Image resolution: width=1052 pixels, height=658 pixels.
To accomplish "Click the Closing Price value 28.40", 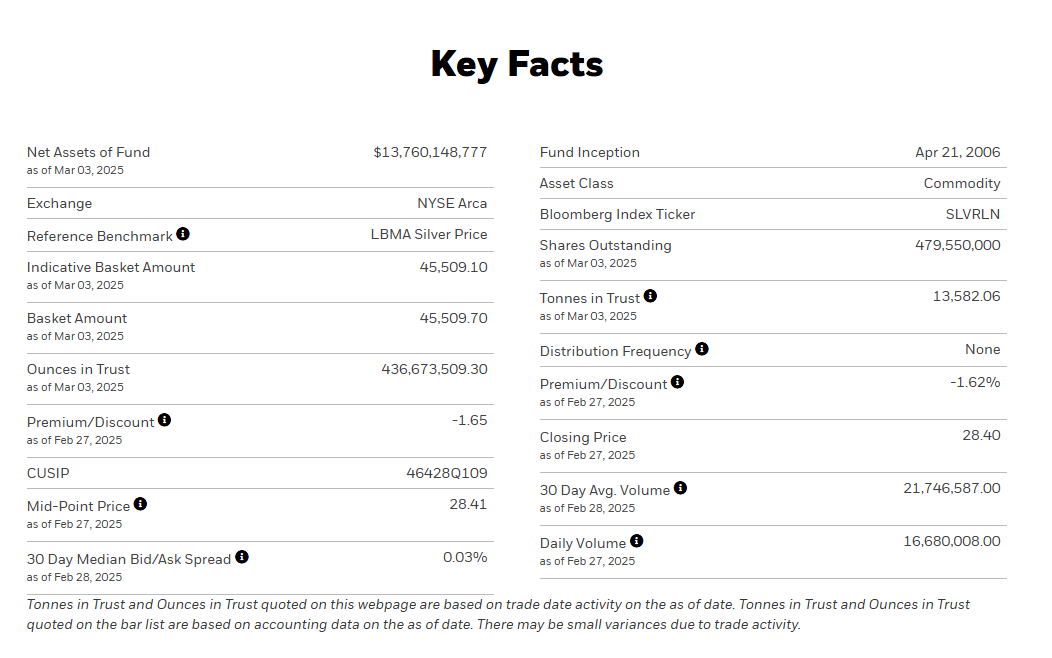I will pyautogui.click(x=981, y=435).
